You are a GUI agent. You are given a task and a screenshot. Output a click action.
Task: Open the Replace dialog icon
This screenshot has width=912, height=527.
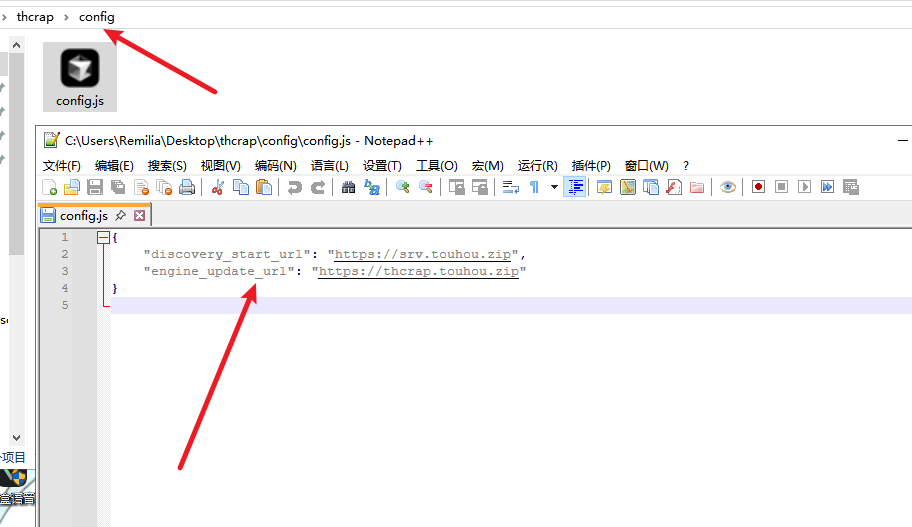tap(372, 187)
